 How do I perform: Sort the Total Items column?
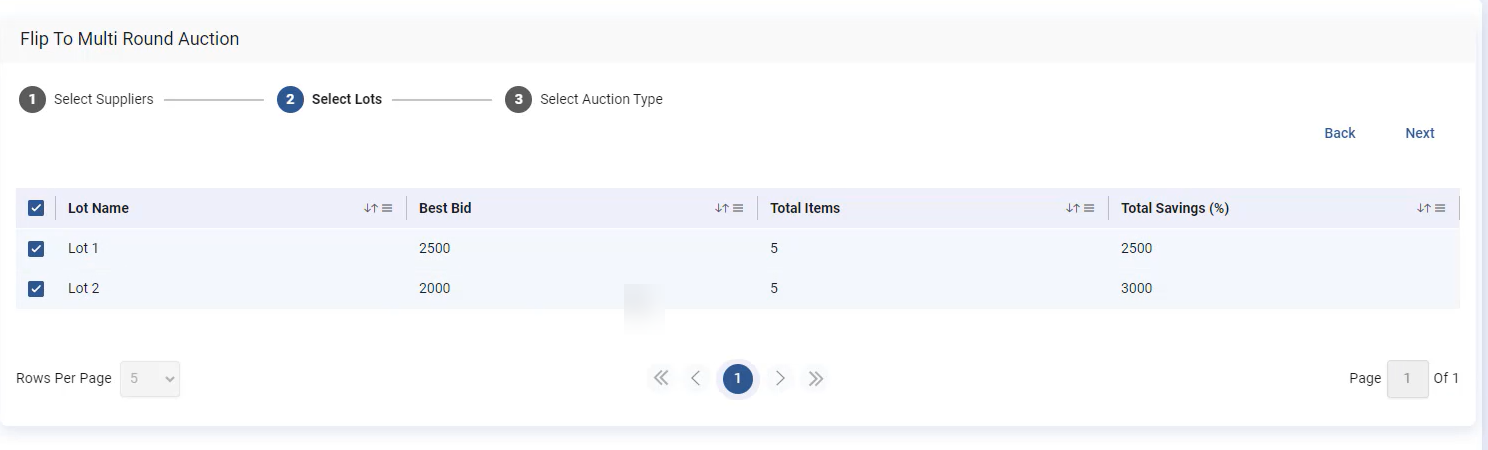tap(1073, 208)
